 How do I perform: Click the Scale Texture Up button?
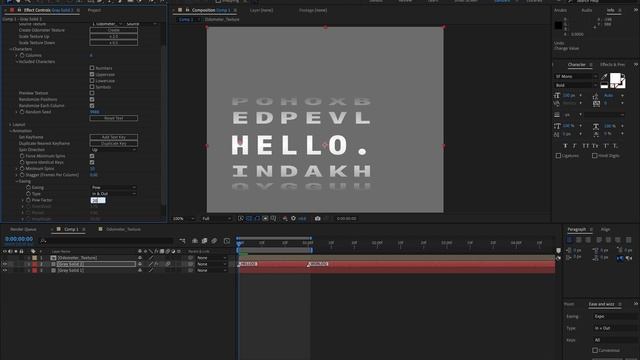pos(113,36)
